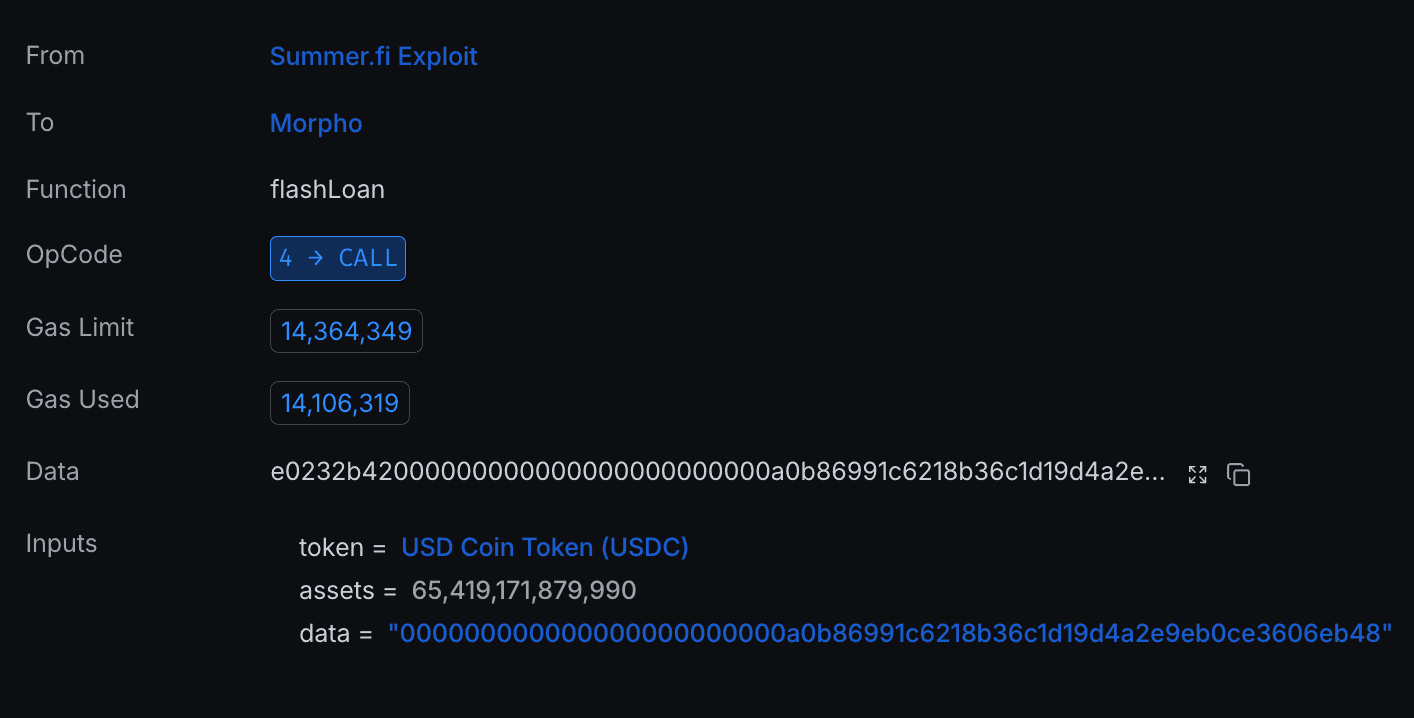Click the Gas Used row label
Screen dimensions: 1414x718
click(x=83, y=399)
